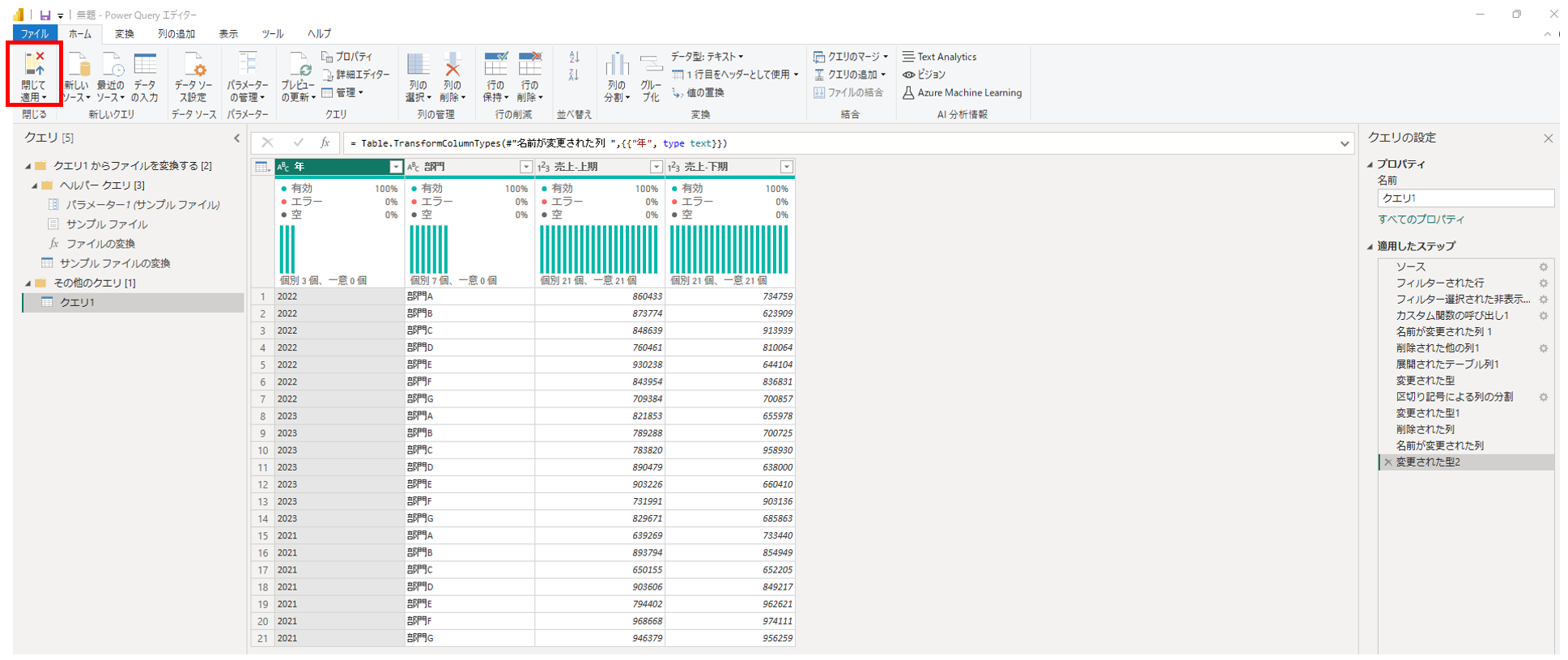The height and width of the screenshot is (660, 1568).
Task: Open 詳細エディター (Advanced Editor)
Action: [355, 75]
